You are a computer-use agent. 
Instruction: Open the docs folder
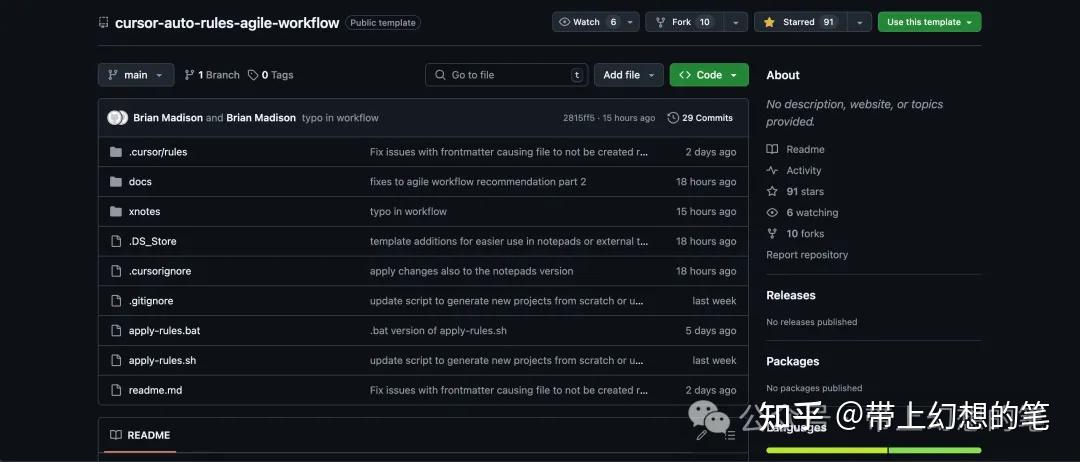140,182
